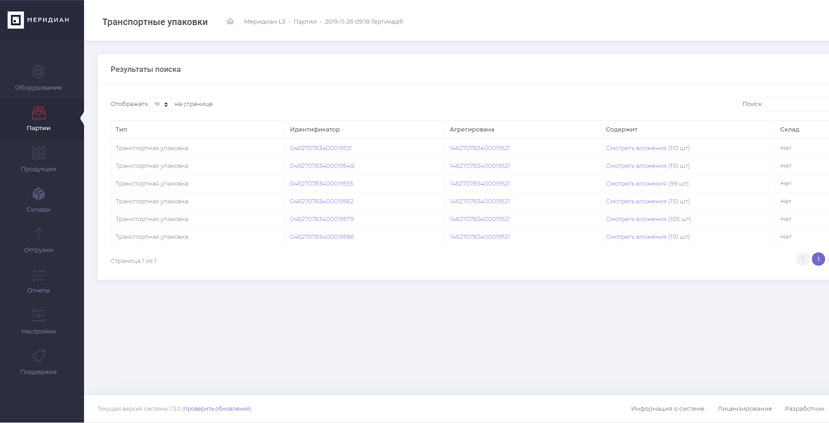
Task: Sort table by Агрегирована column header
Action: [472, 130]
